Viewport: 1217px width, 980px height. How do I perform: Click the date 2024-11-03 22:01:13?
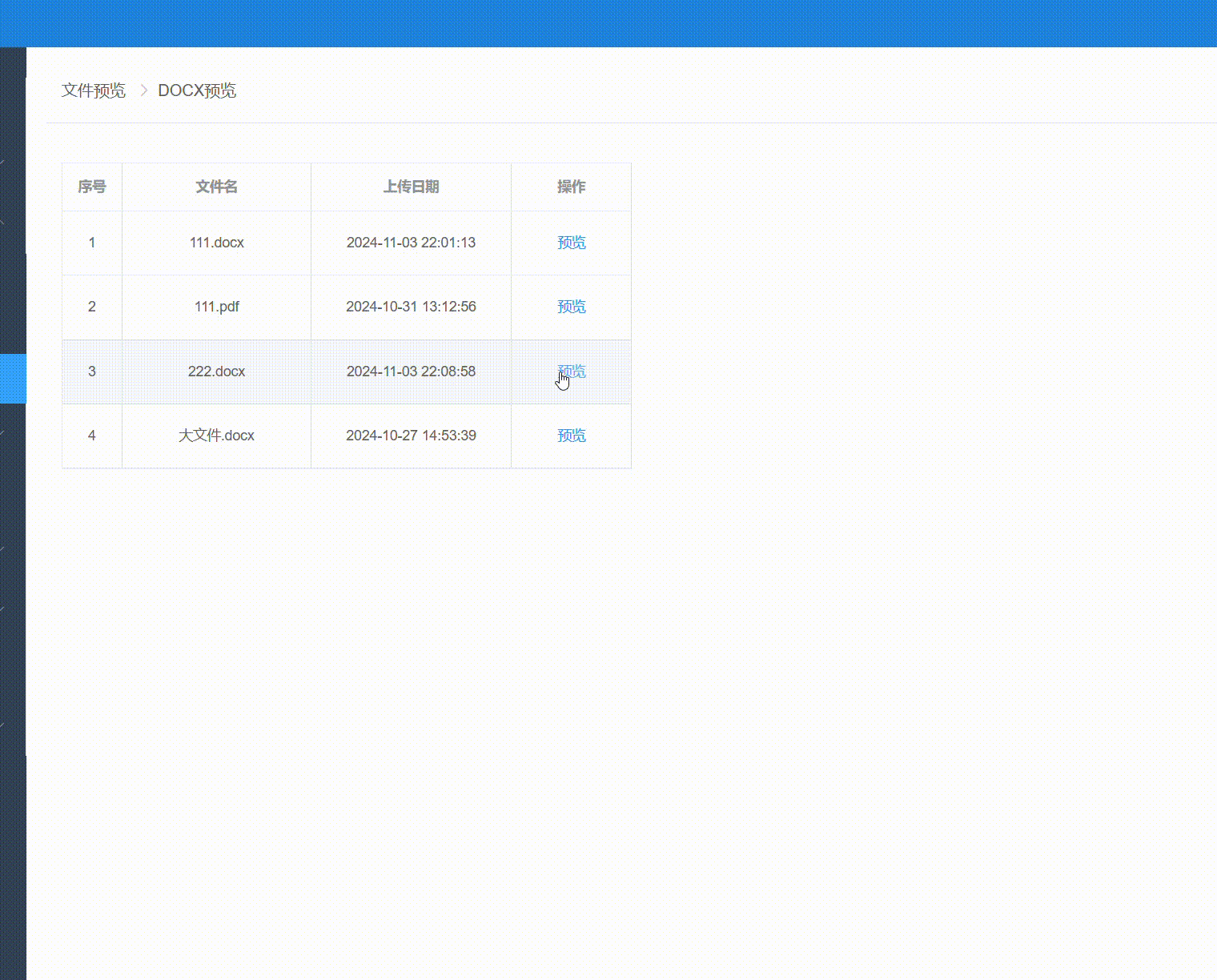(412, 243)
